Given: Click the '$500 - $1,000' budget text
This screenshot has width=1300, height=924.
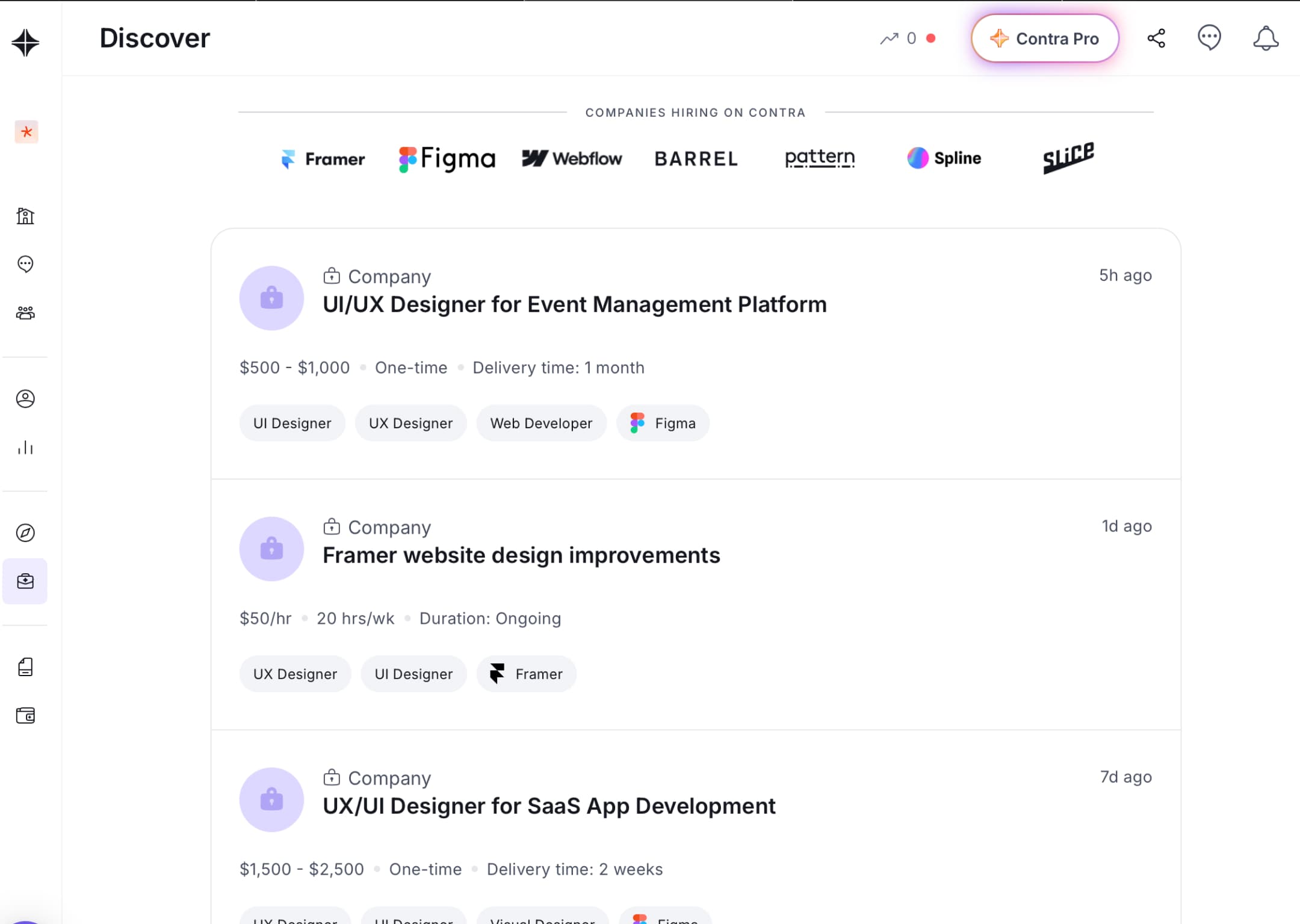Looking at the screenshot, I should pos(294,368).
